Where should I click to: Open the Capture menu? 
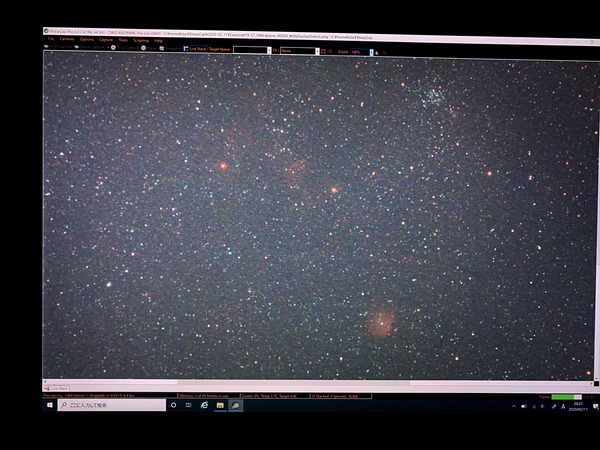pyautogui.click(x=106, y=40)
